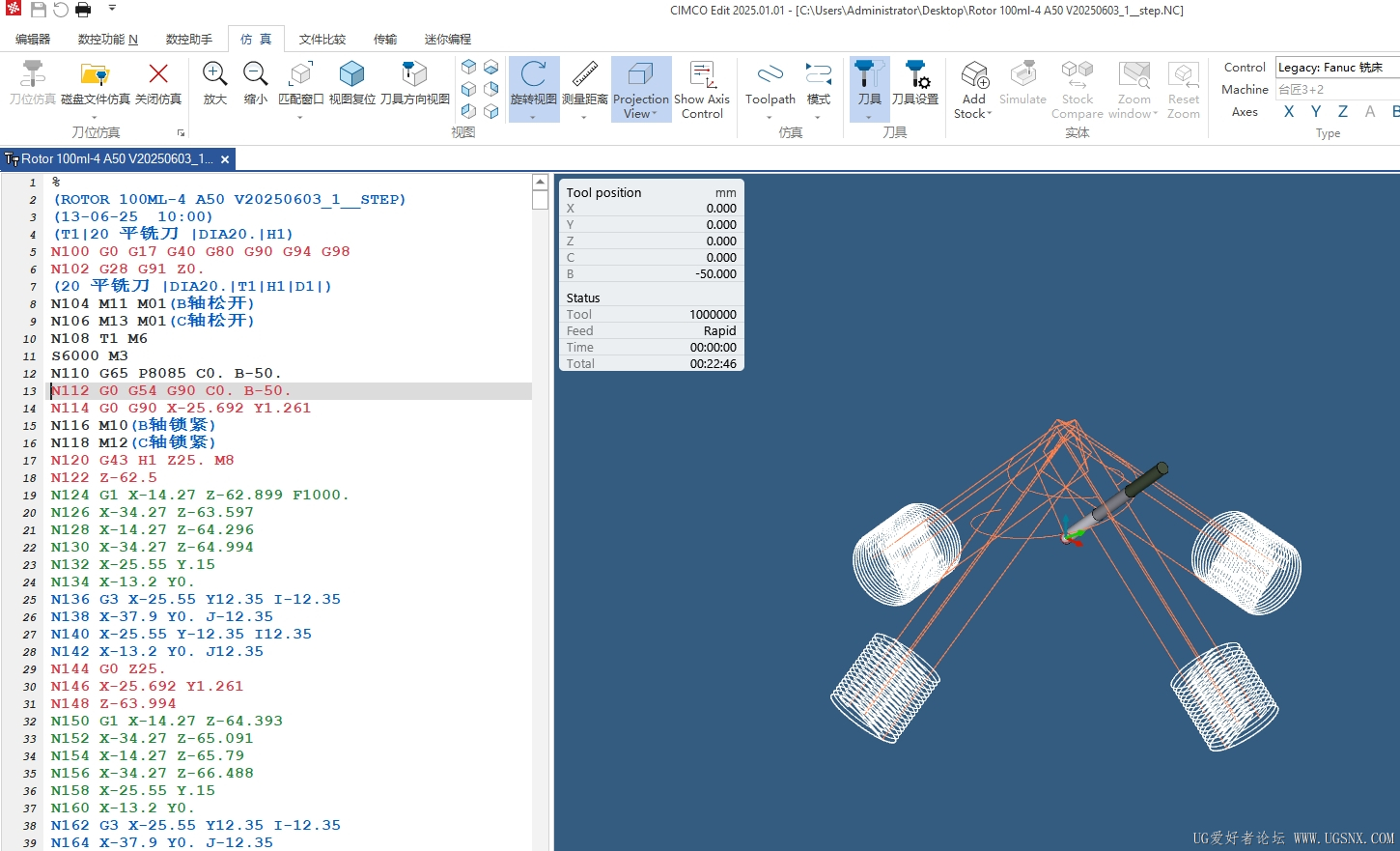Click the code editor scrollbar up arrow
Image resolution: width=1400 pixels, height=851 pixels.
[x=541, y=183]
